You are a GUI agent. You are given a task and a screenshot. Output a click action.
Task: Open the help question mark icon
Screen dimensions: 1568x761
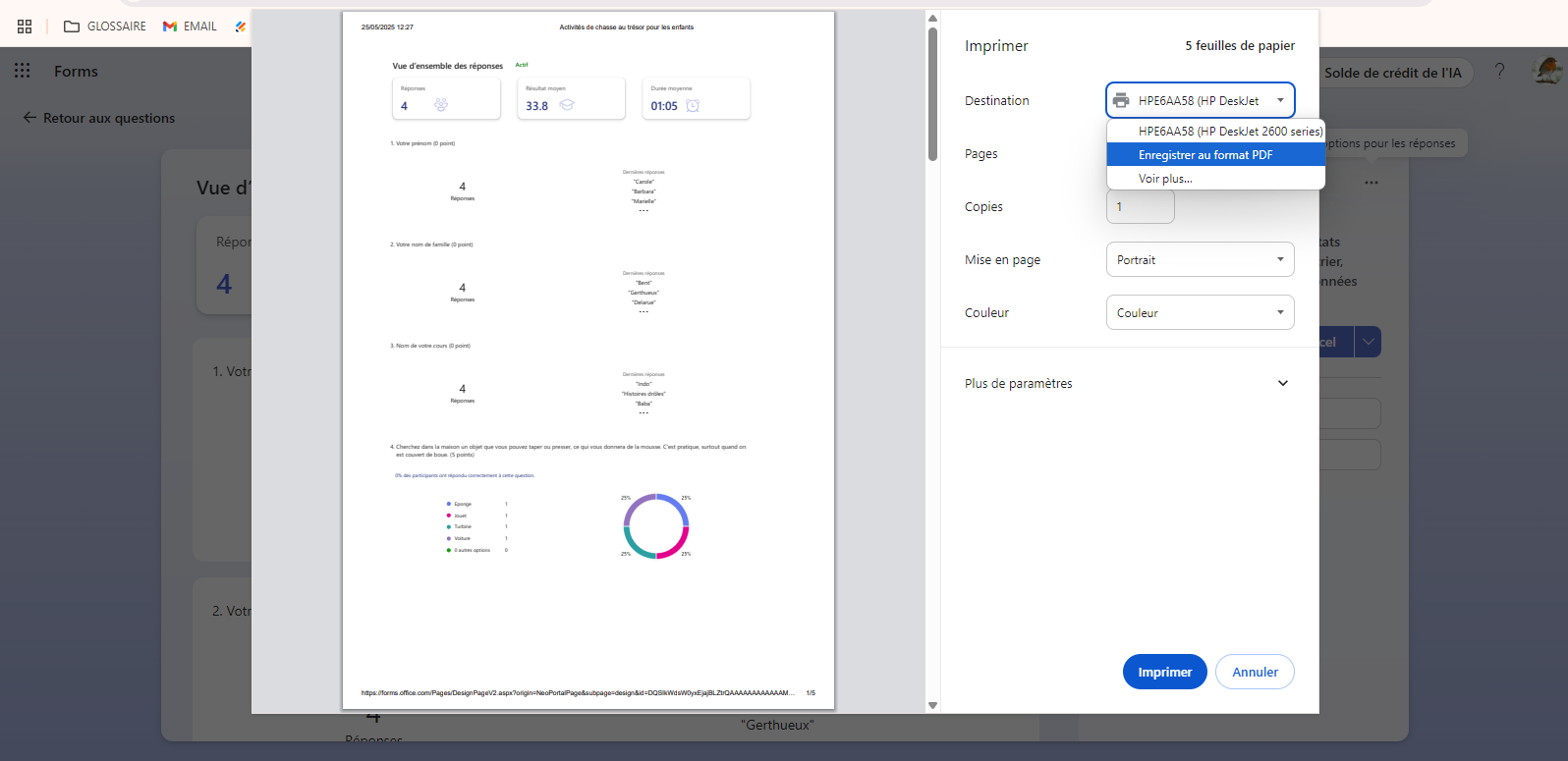[x=1499, y=71]
